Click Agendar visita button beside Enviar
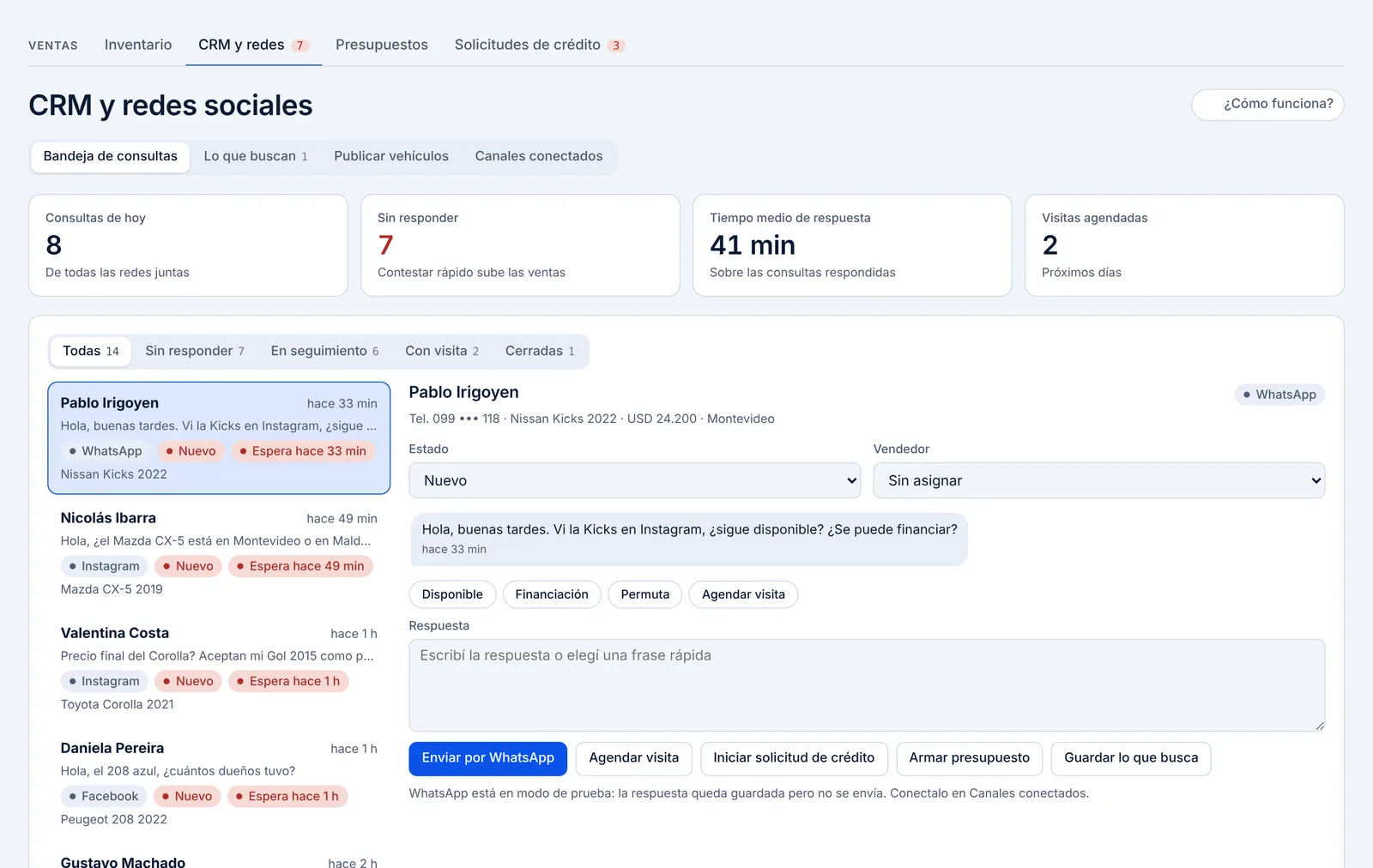The height and width of the screenshot is (868, 1373). pyautogui.click(x=634, y=758)
